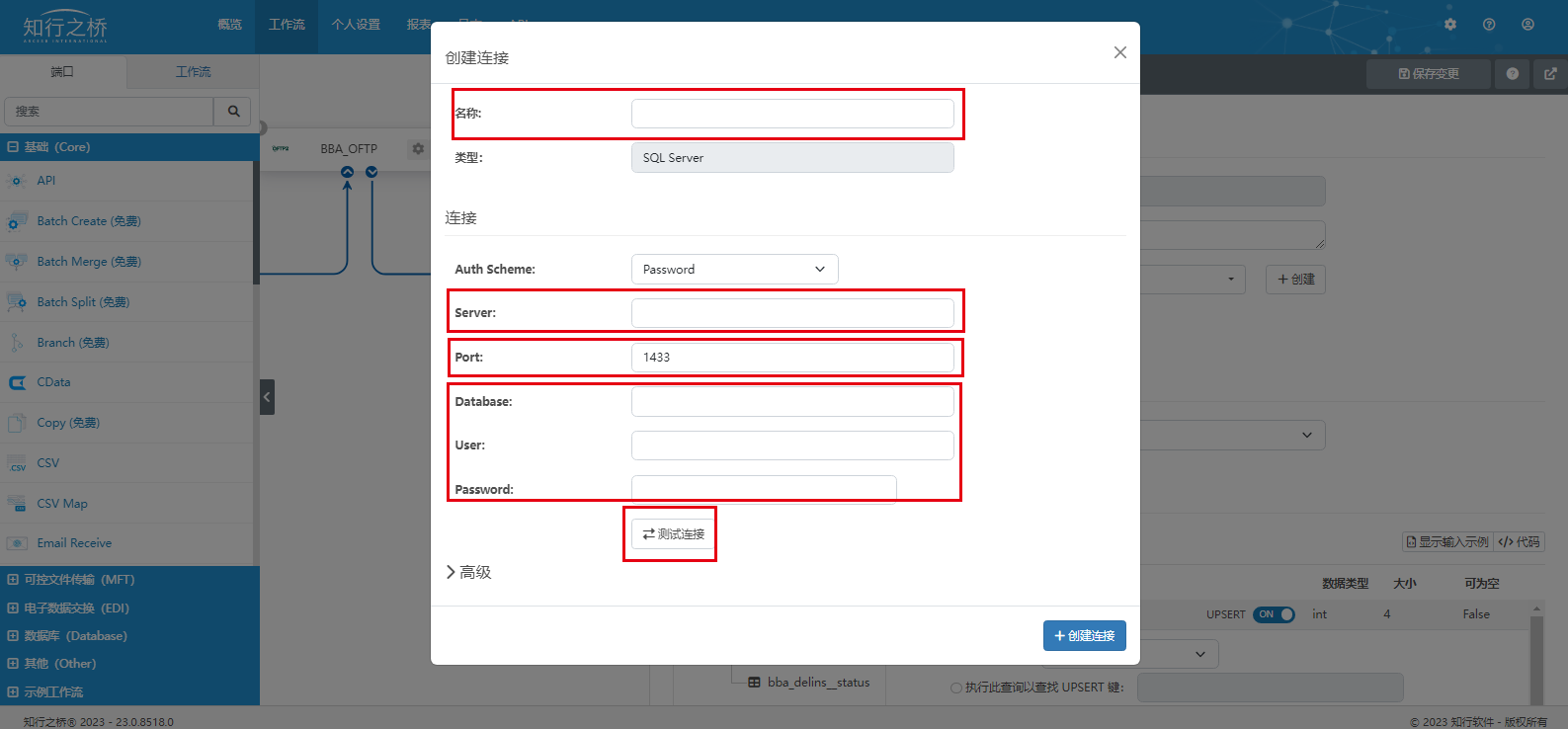
Task: Open the 个人设置 menu item
Action: (x=356, y=25)
